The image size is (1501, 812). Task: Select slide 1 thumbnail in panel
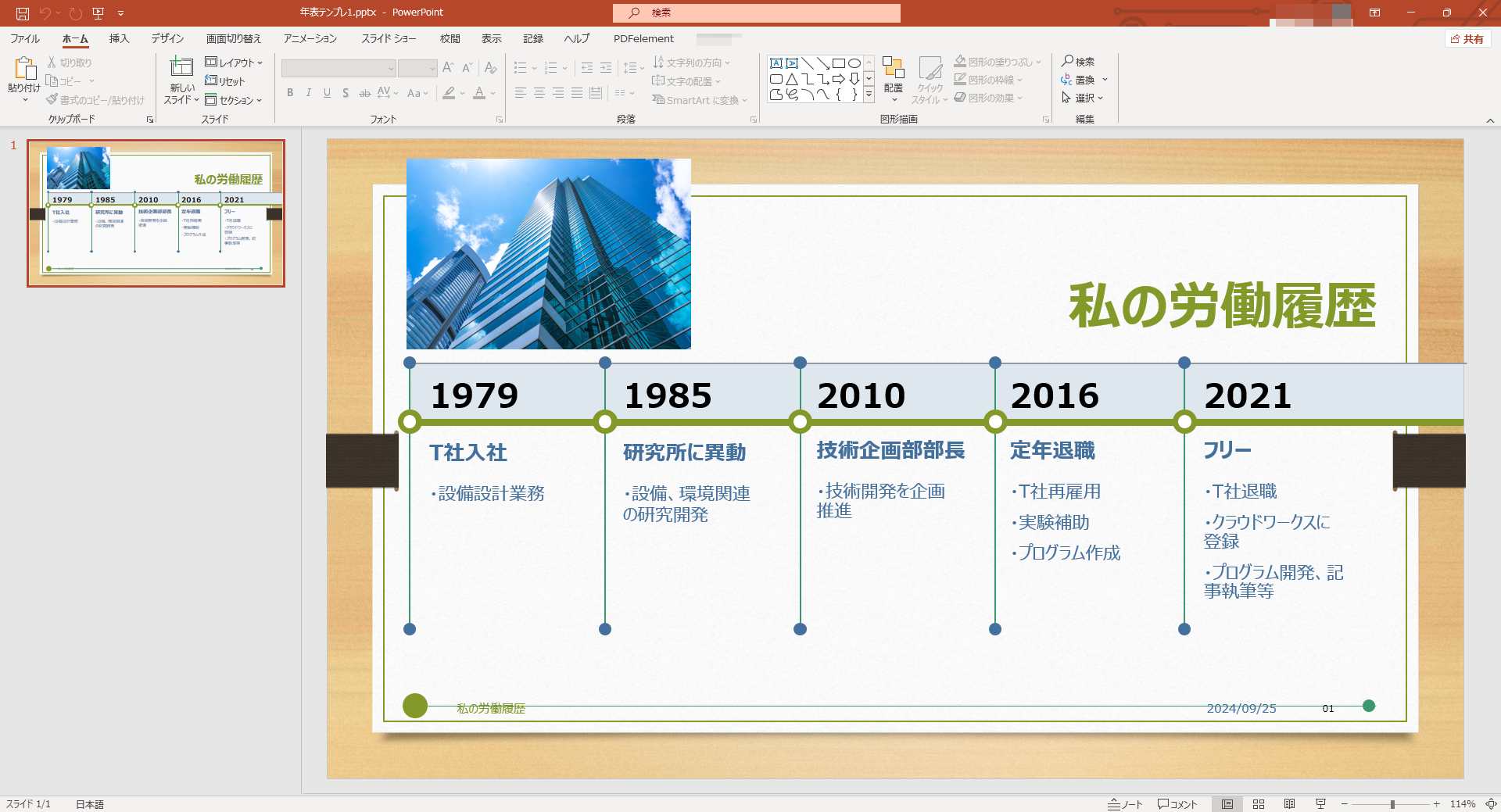click(156, 213)
